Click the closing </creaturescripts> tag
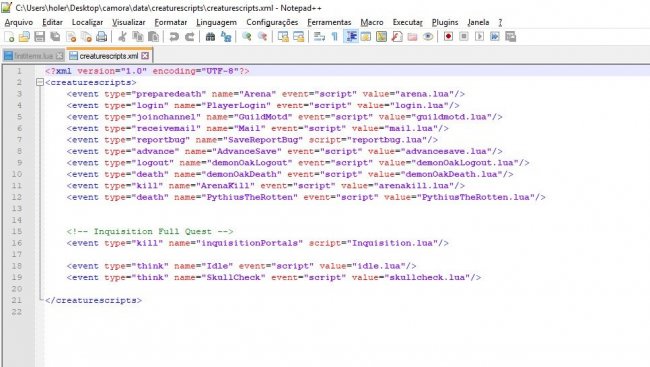The width and height of the screenshot is (650, 367). click(93, 300)
